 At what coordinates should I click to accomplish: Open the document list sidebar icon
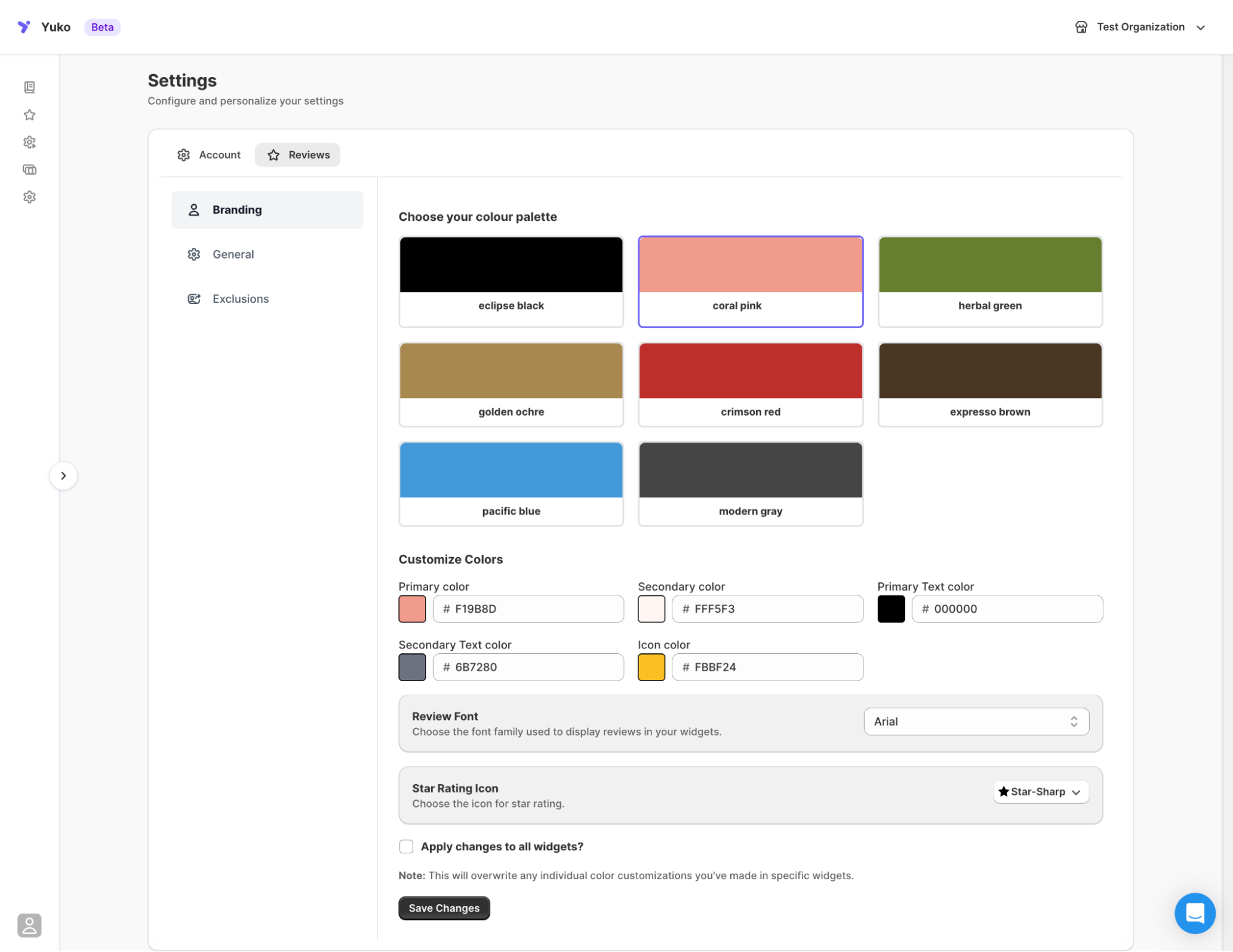30,87
